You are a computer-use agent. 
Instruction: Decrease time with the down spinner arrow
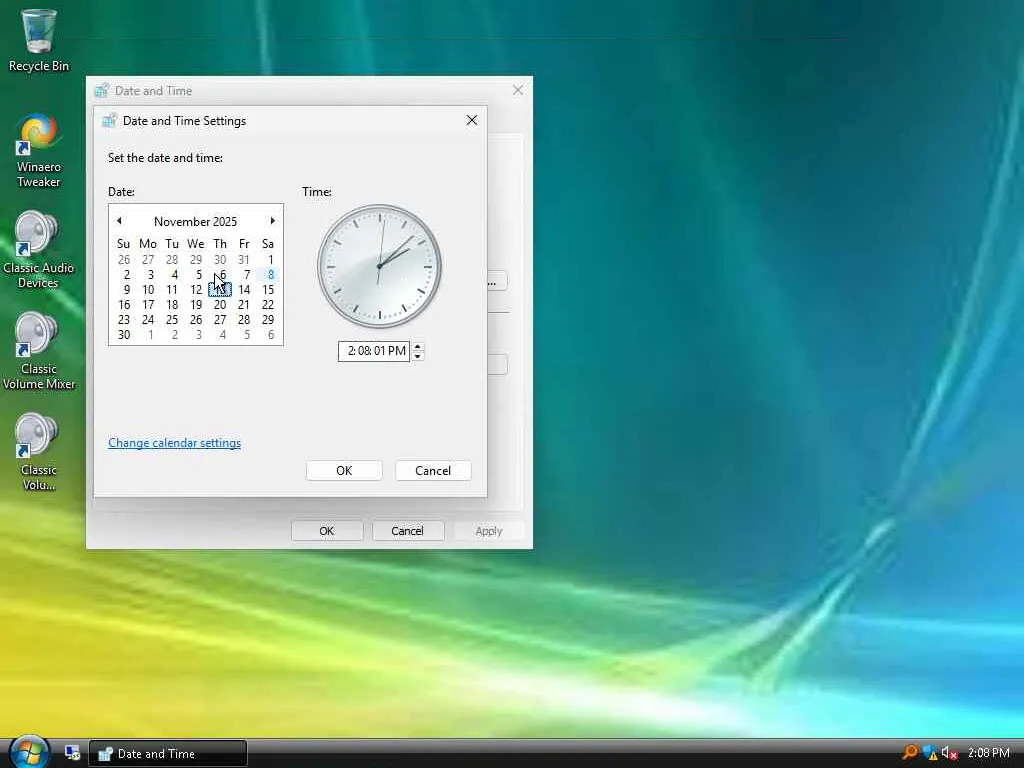coord(417,356)
